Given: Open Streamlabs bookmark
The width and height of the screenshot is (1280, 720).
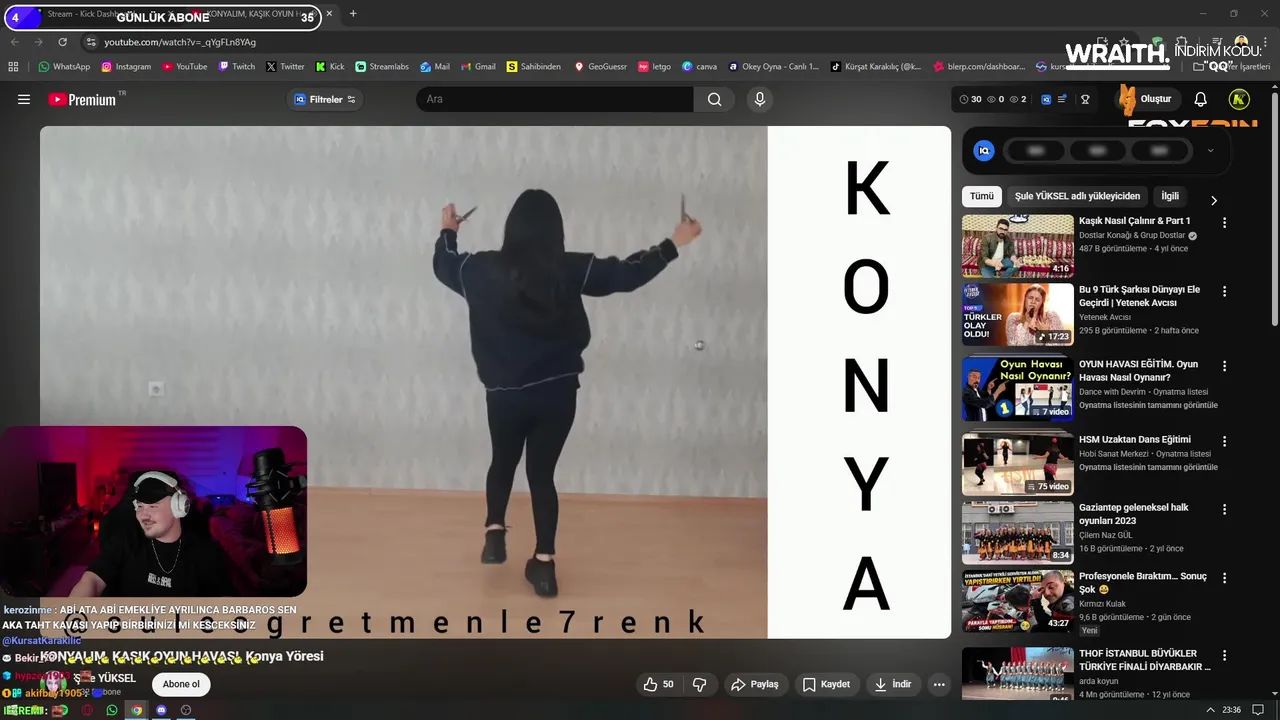Looking at the screenshot, I should point(382,67).
